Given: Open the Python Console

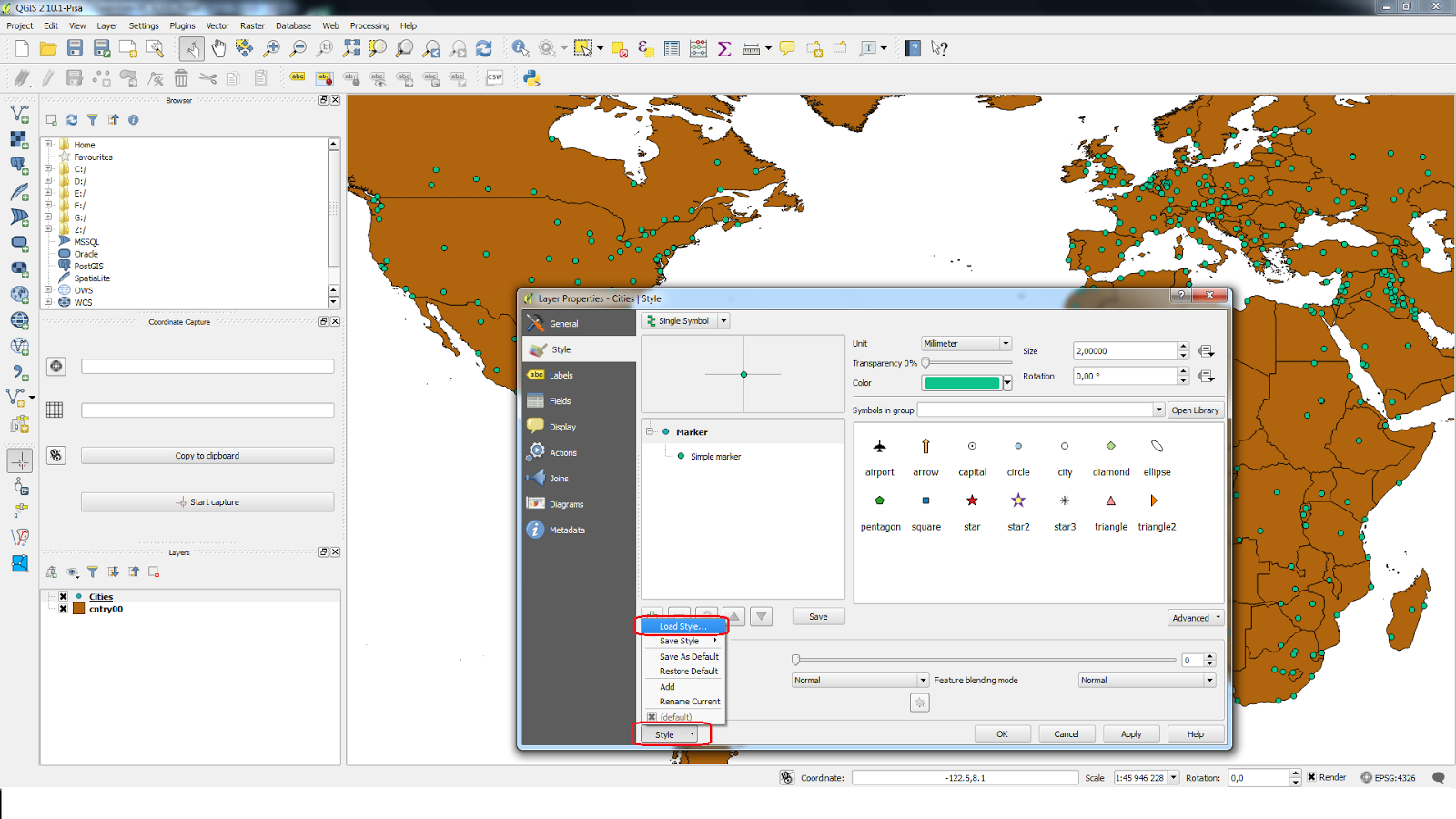Looking at the screenshot, I should pos(533,78).
